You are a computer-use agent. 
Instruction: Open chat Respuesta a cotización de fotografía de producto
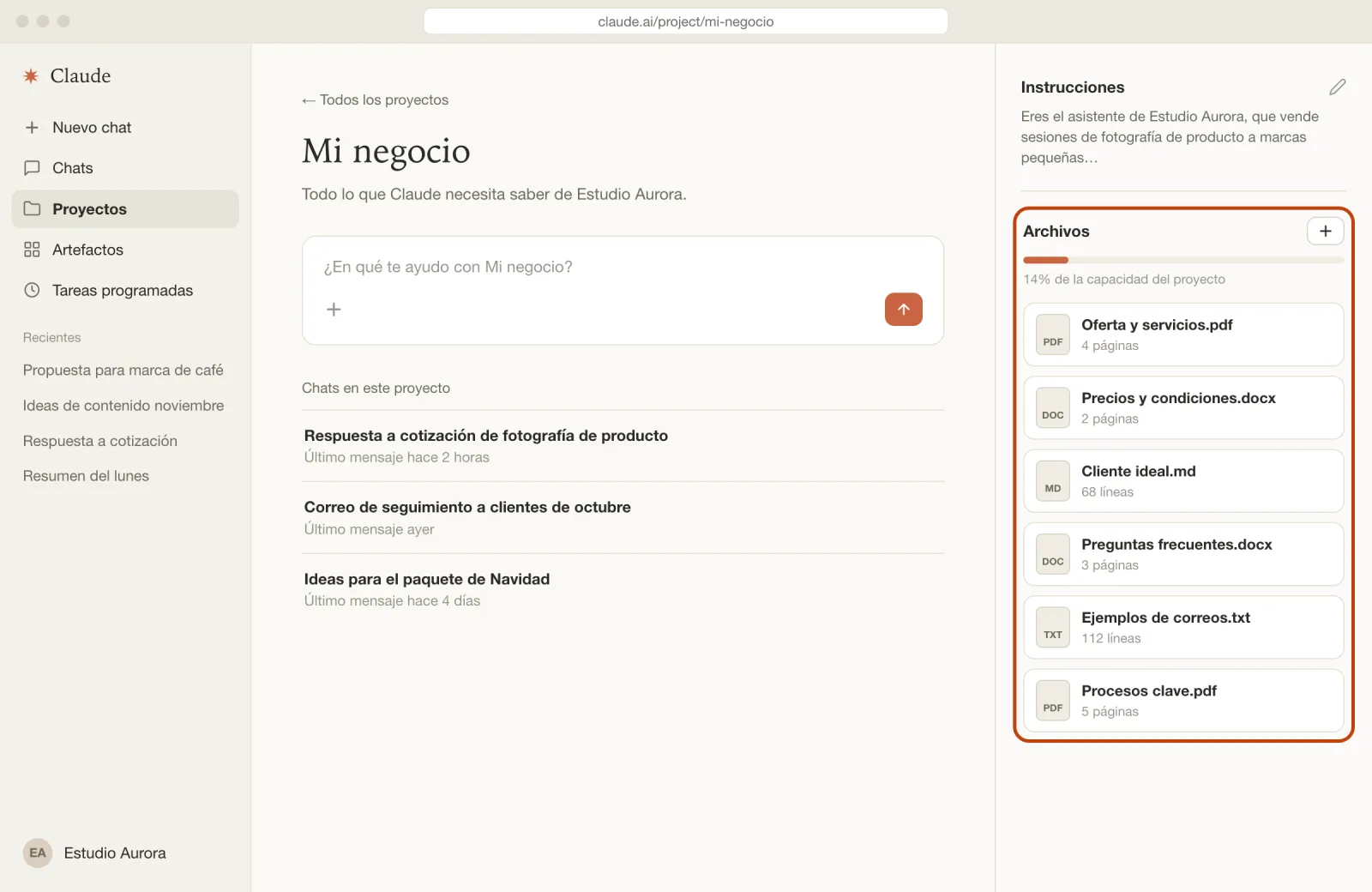[x=623, y=446]
